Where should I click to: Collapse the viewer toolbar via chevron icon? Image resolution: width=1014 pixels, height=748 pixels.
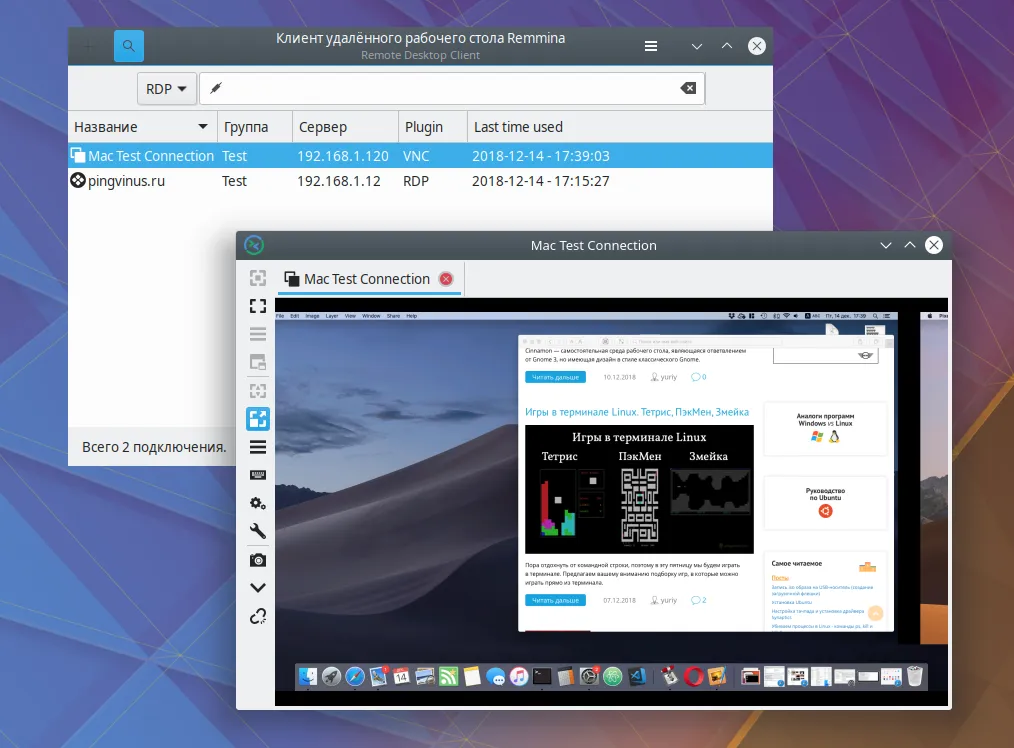click(258, 587)
